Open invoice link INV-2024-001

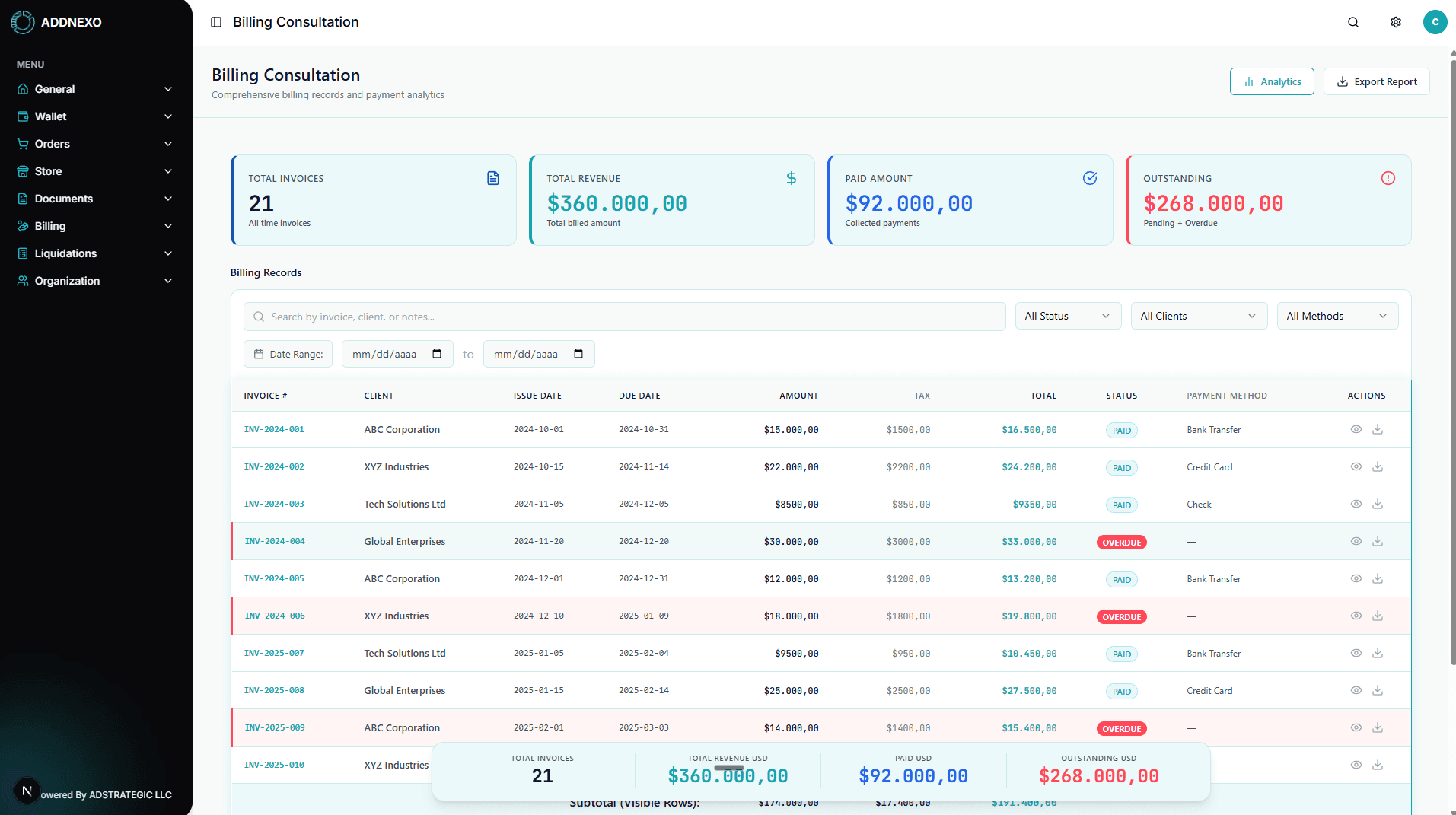[x=274, y=429]
